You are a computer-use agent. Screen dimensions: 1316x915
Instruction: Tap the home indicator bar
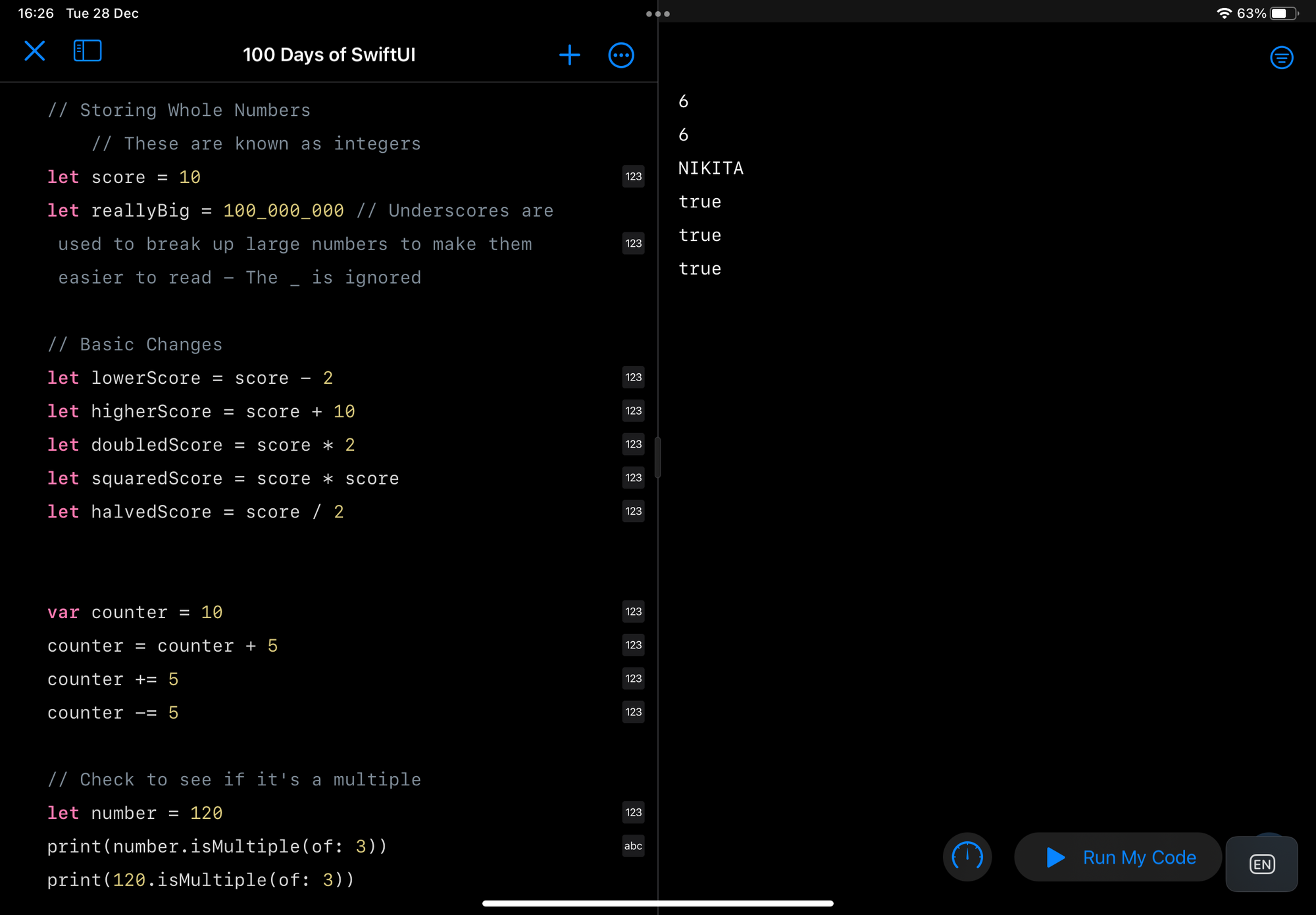click(x=658, y=904)
